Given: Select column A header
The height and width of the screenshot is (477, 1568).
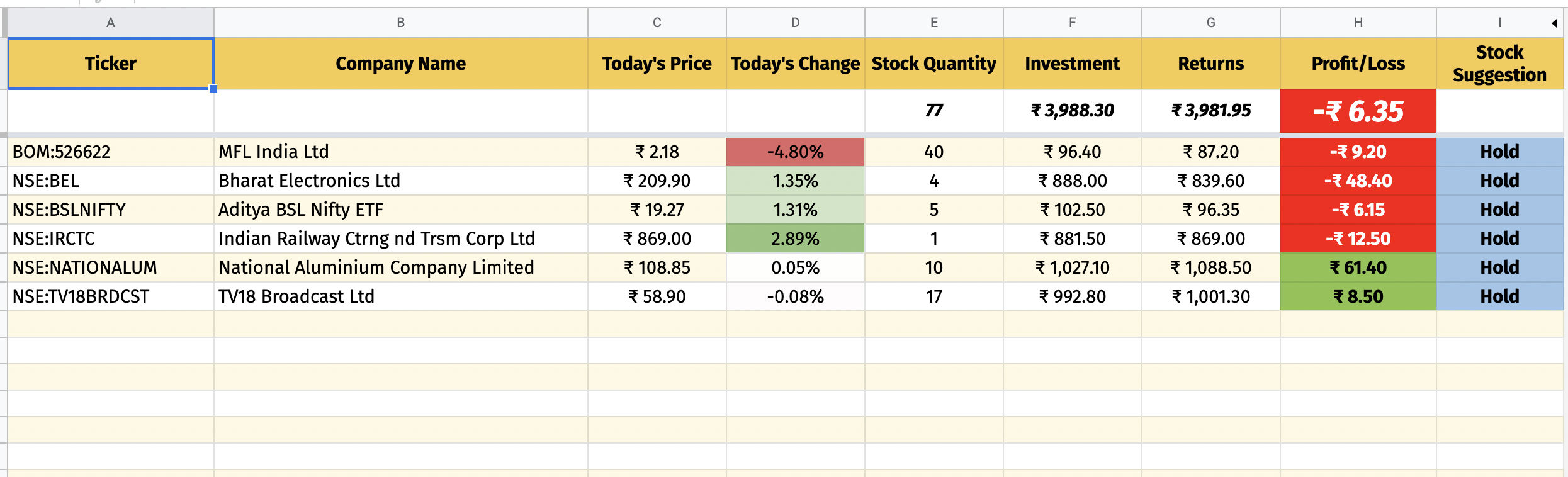Looking at the screenshot, I should [111, 23].
